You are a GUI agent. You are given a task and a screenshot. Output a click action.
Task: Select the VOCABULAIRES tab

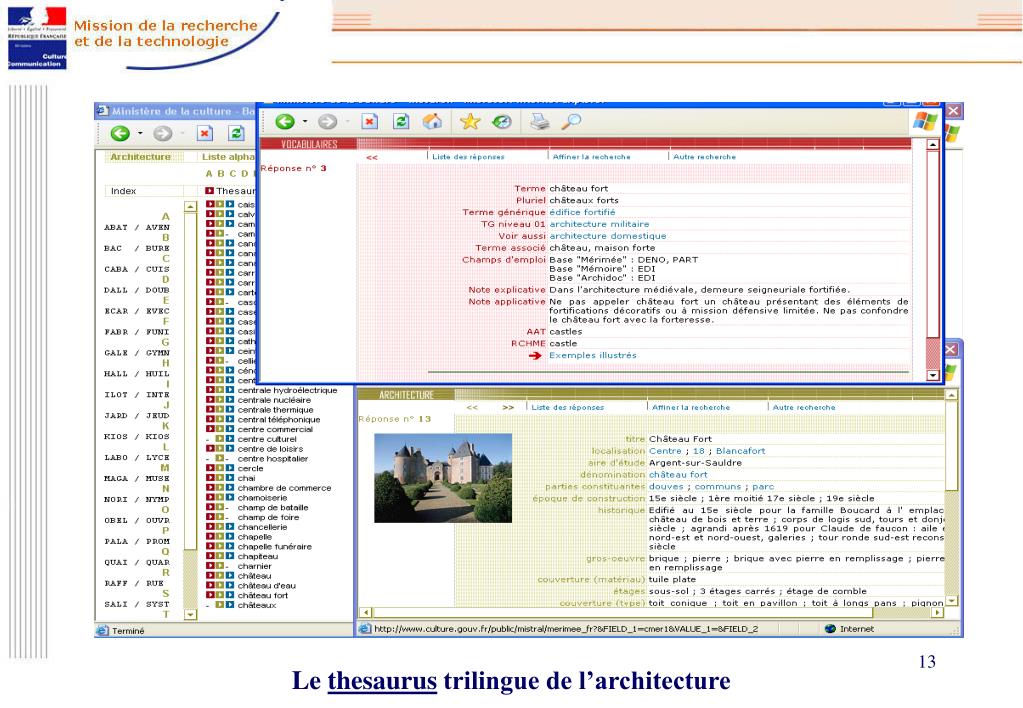point(309,144)
